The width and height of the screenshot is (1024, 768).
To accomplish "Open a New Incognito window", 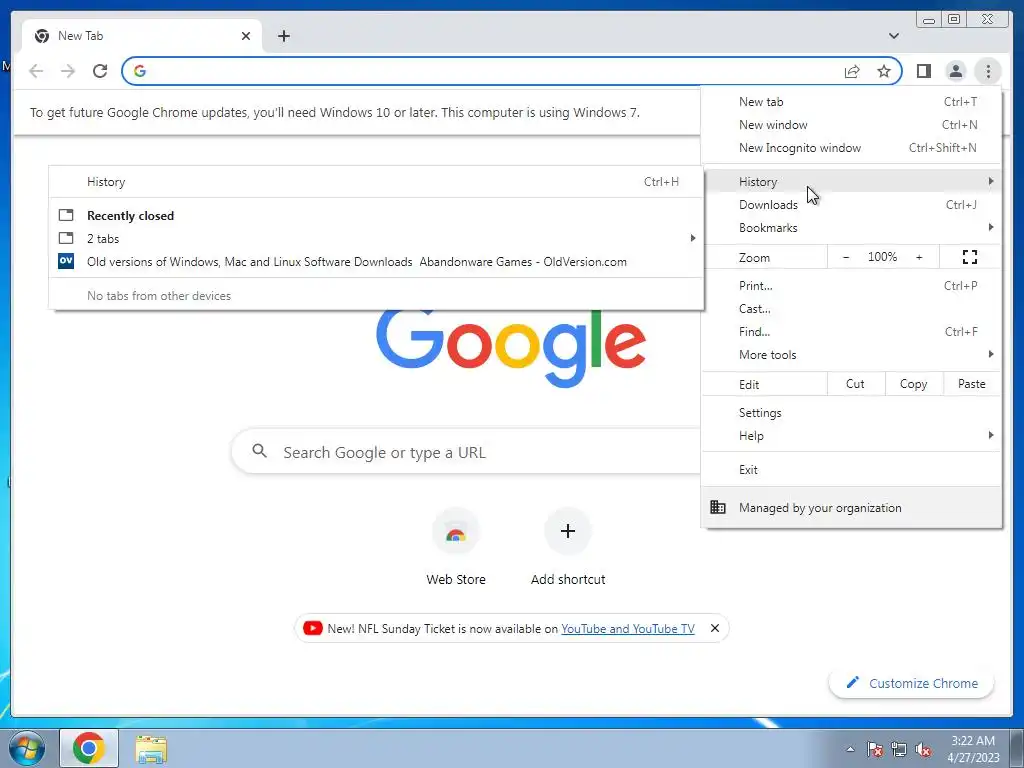I will coord(852,148).
